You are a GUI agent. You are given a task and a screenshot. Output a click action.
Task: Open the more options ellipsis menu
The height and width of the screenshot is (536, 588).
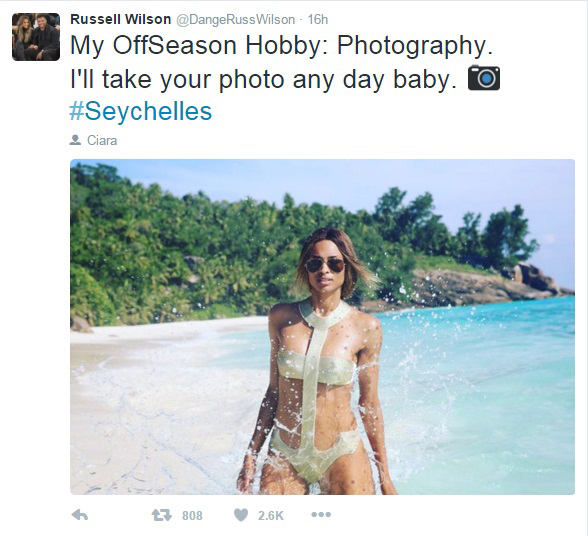[321, 514]
